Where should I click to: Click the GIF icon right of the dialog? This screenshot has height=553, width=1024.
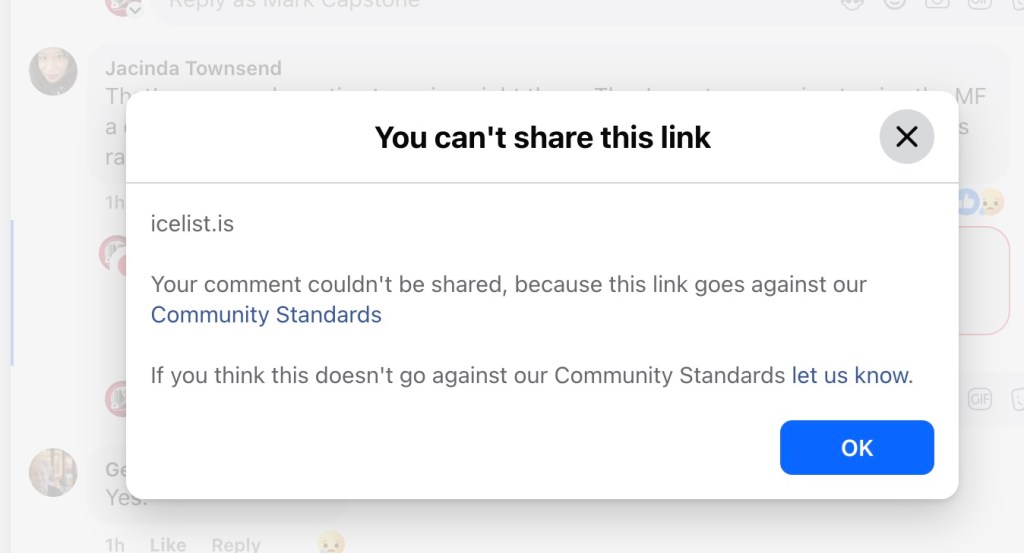click(979, 400)
